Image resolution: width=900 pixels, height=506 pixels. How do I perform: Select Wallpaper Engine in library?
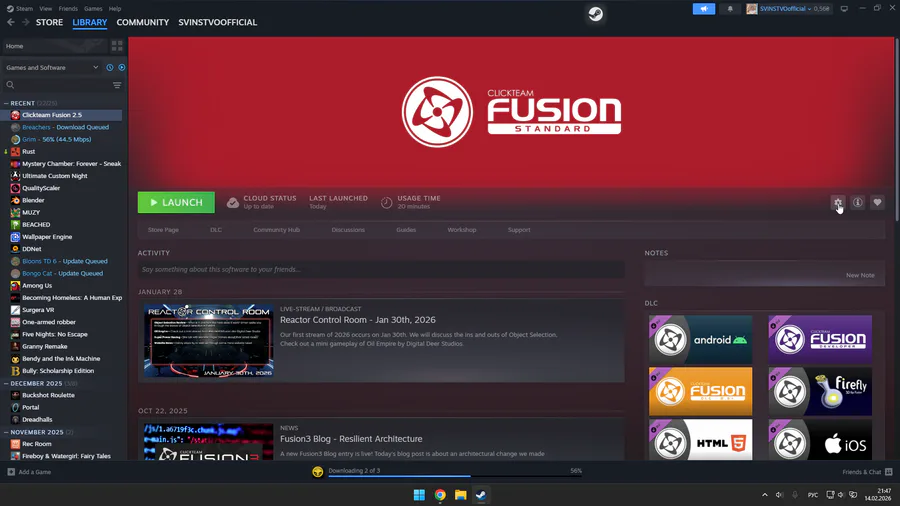pos(47,237)
